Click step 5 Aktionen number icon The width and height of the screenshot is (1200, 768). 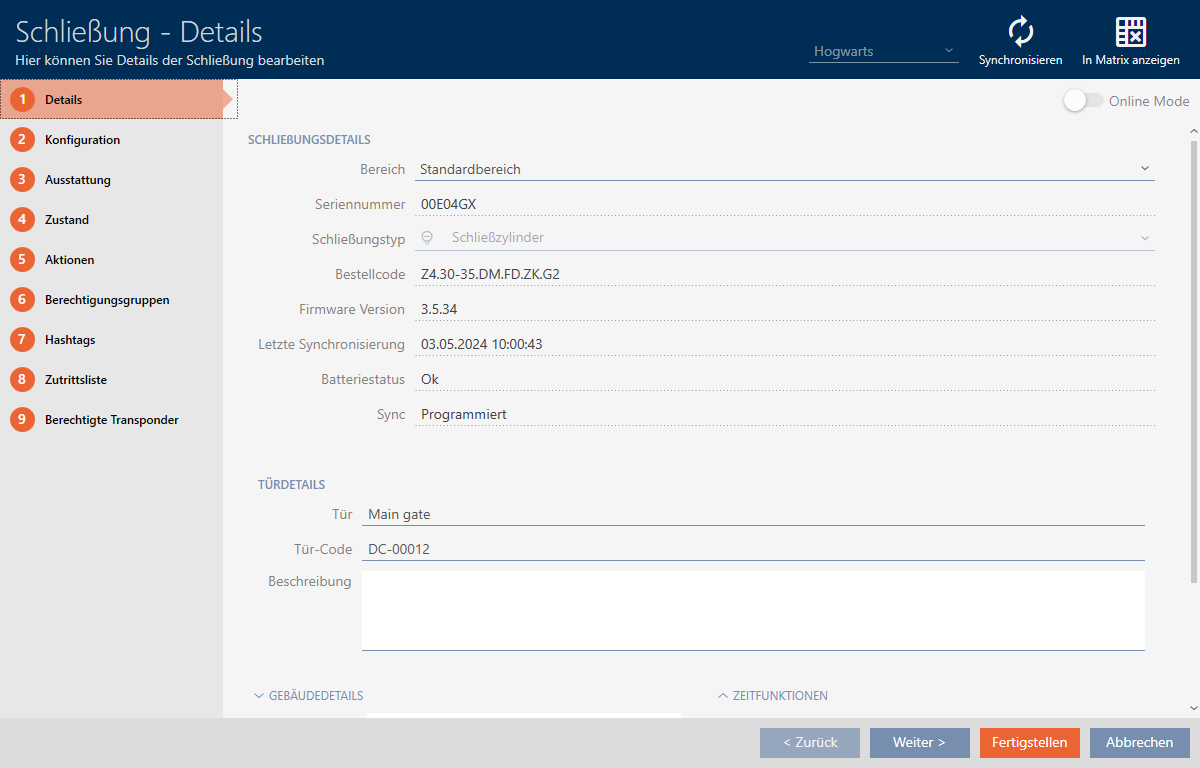click(22, 260)
